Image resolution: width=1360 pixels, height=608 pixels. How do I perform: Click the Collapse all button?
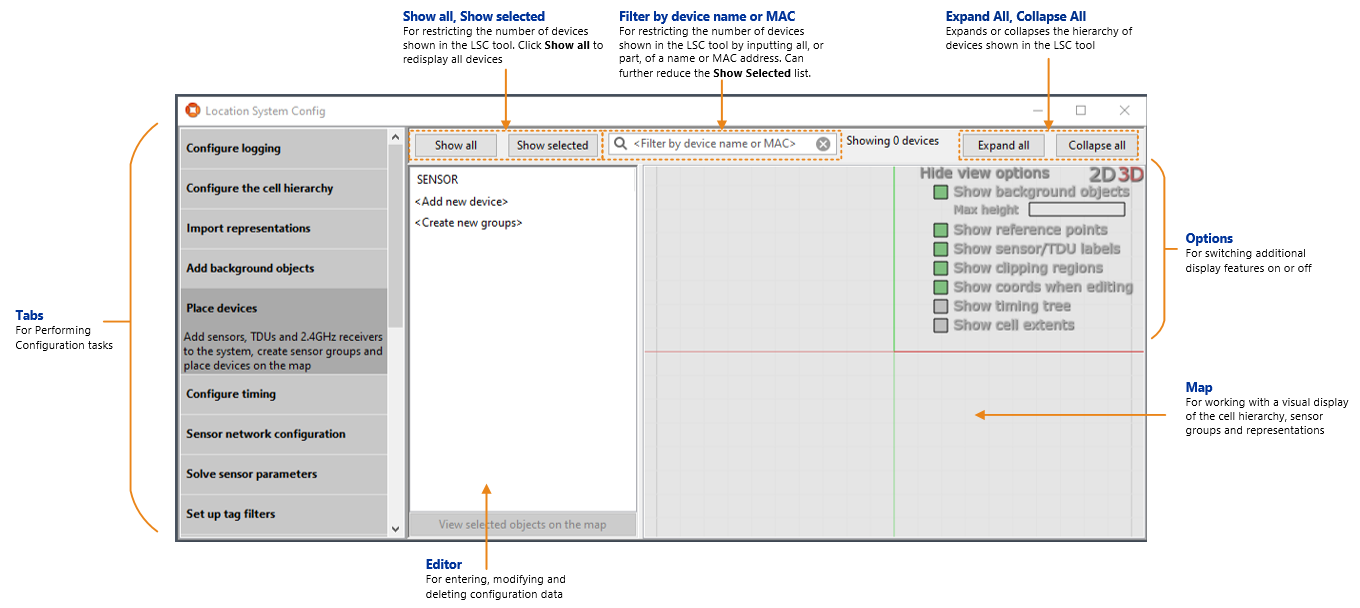coord(1097,145)
